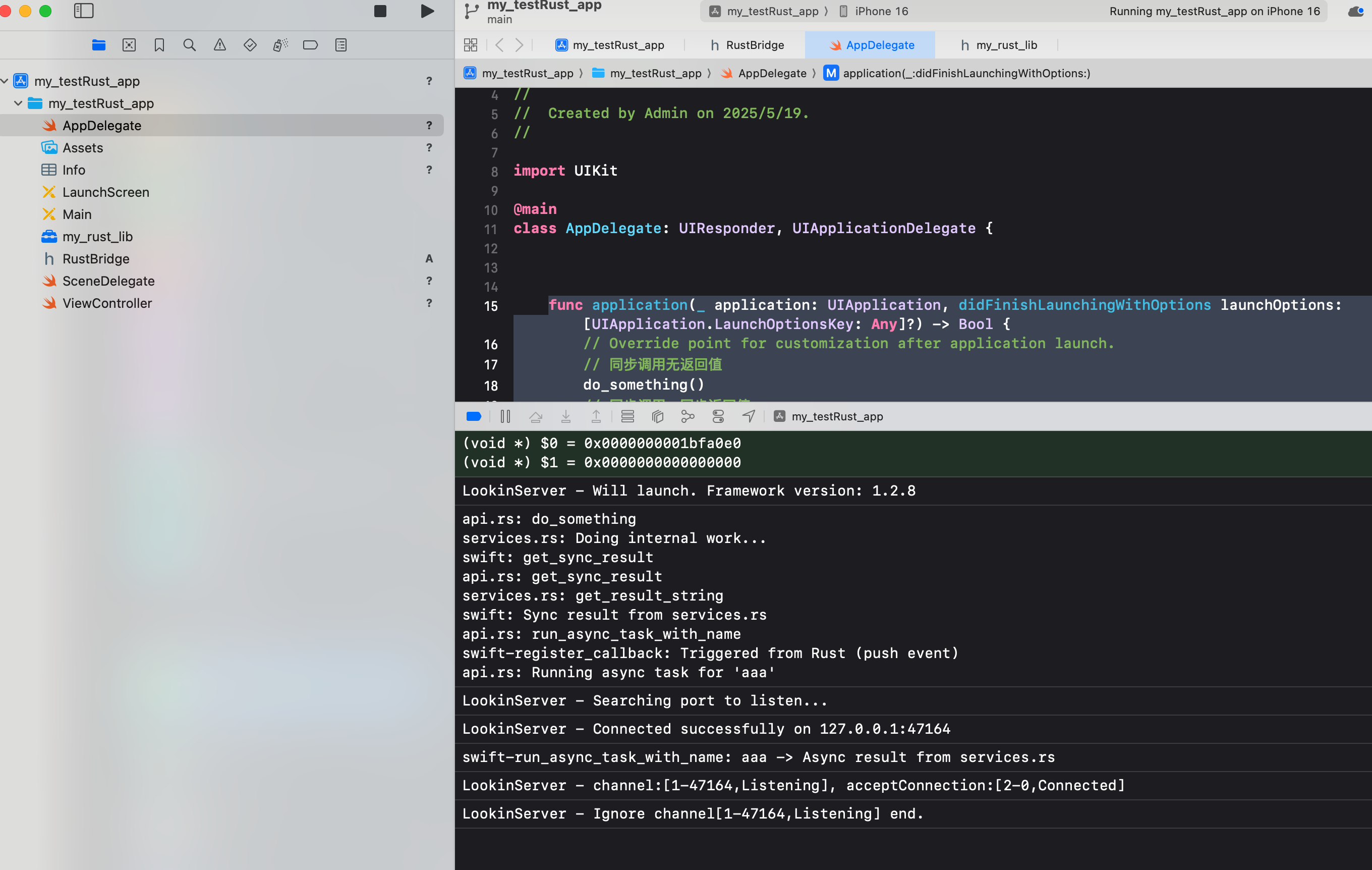Click the import UIKit line
The image size is (1372, 870).
565,171
